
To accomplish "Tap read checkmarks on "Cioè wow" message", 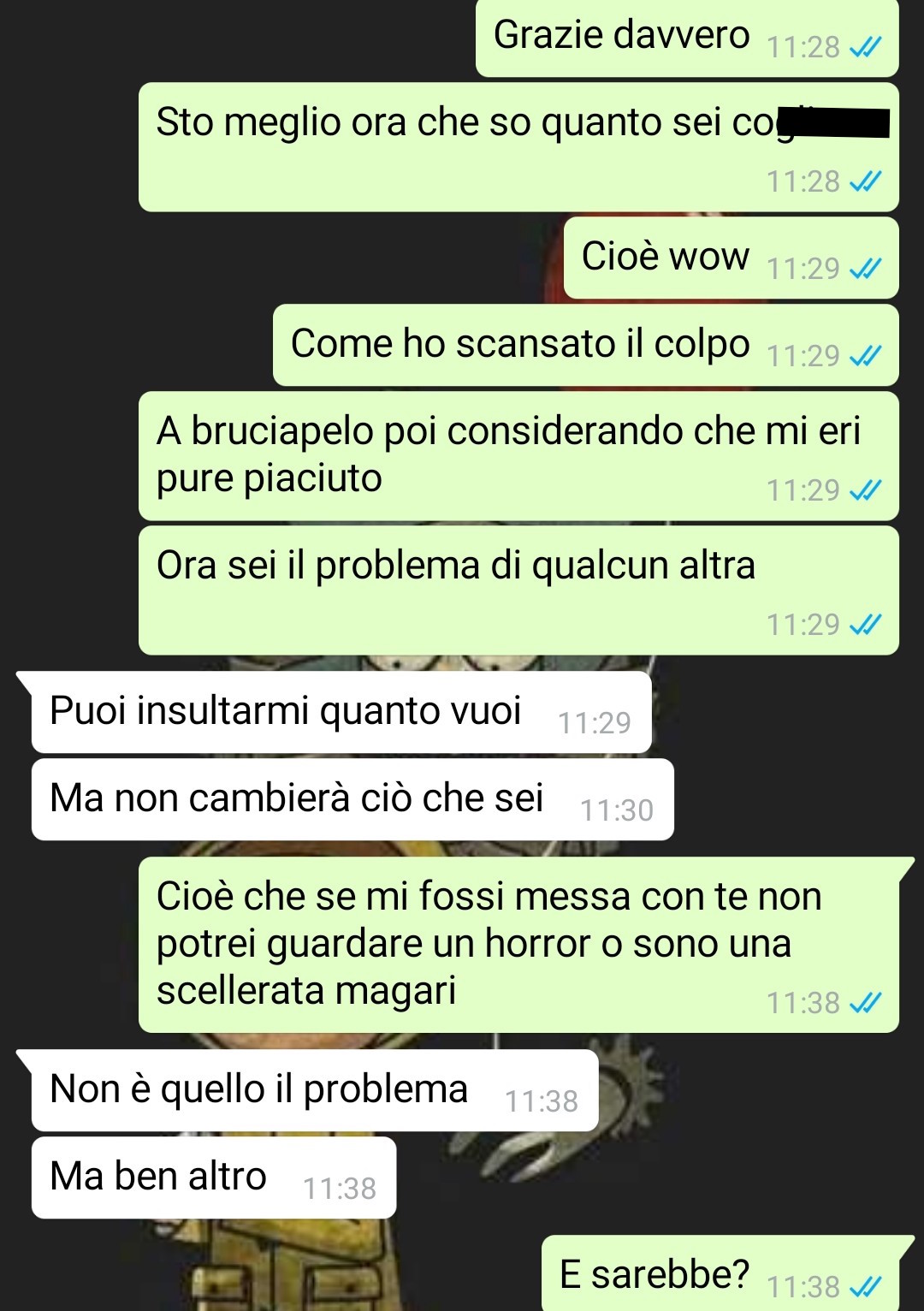I will (x=865, y=270).
